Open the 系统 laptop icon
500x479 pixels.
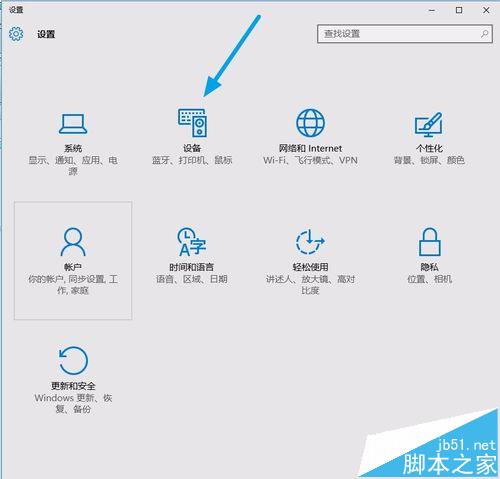click(73, 124)
